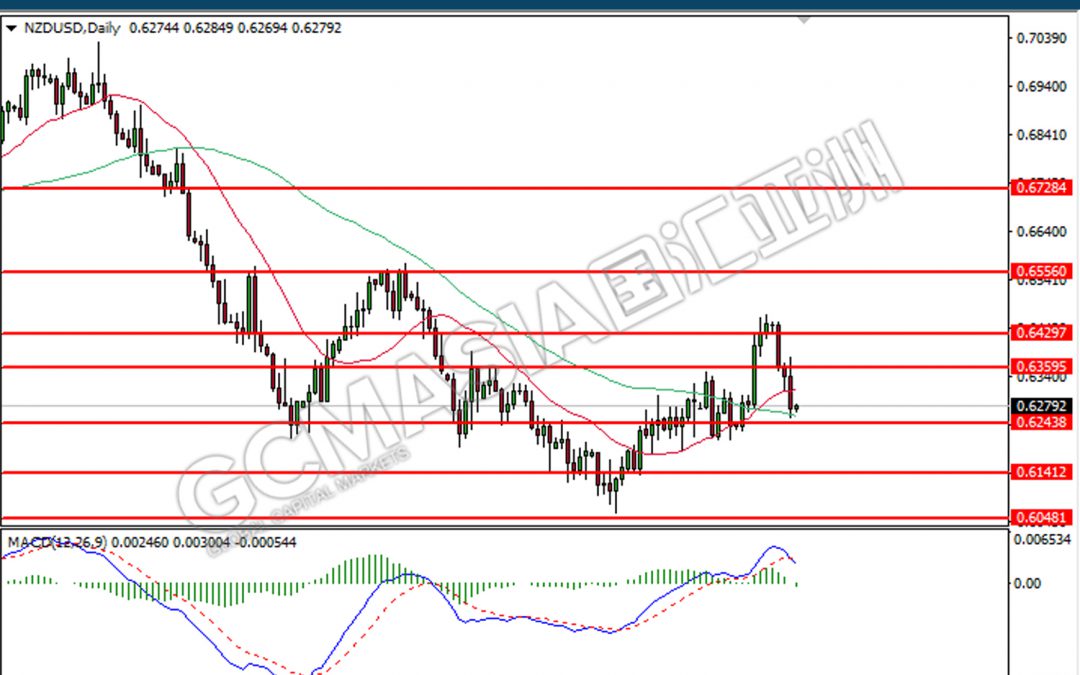Select the 0.65560 horizontal resistance line

(500, 271)
